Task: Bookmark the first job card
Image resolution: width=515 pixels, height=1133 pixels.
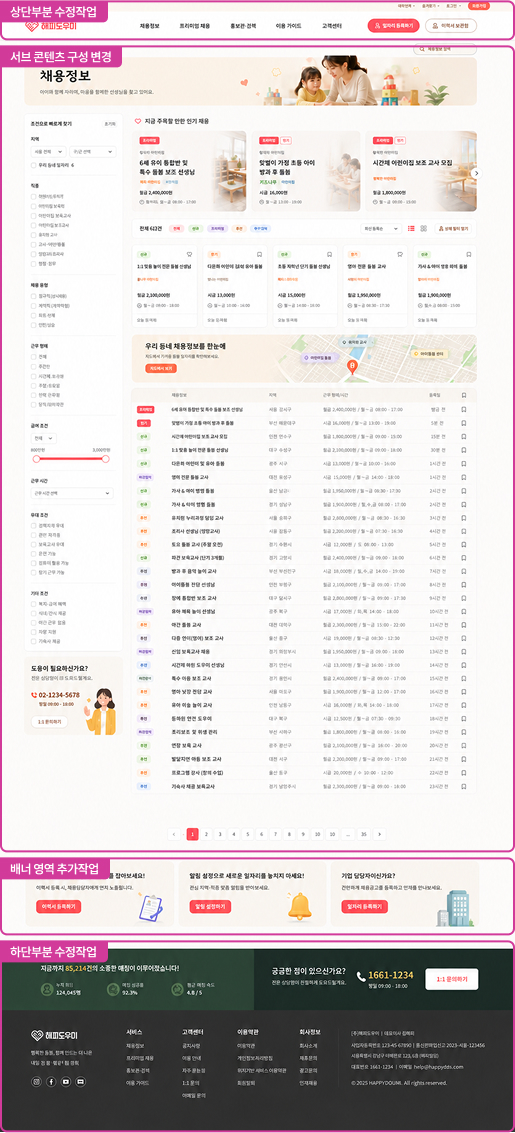Action: [x=189, y=254]
